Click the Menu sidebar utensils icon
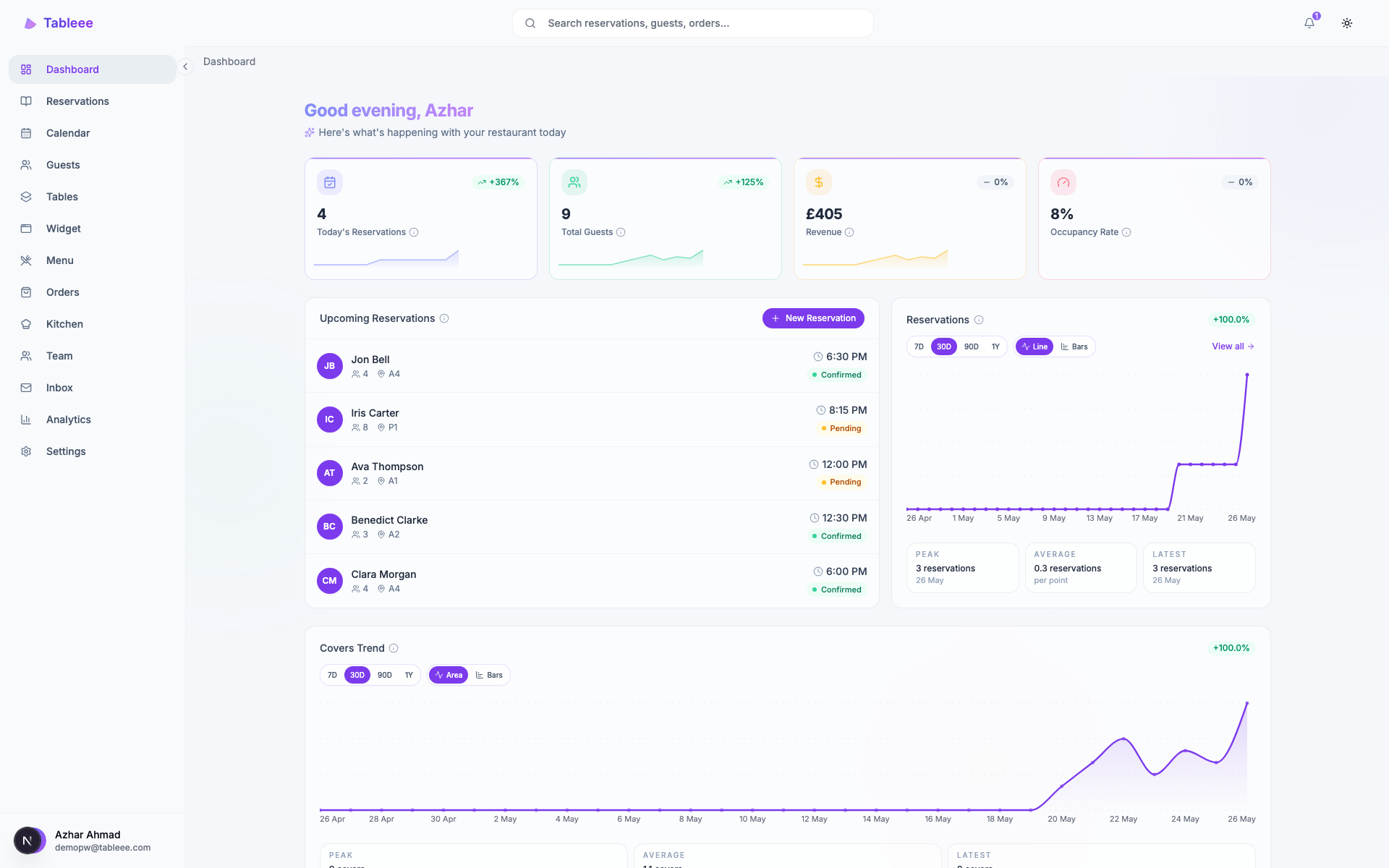Screen dimensions: 1389x868 [26, 260]
